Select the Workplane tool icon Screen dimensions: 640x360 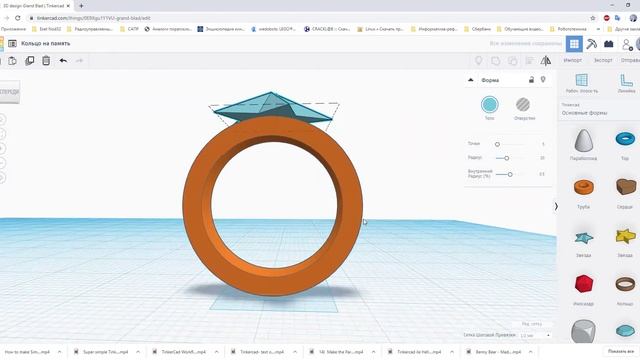tap(582, 80)
